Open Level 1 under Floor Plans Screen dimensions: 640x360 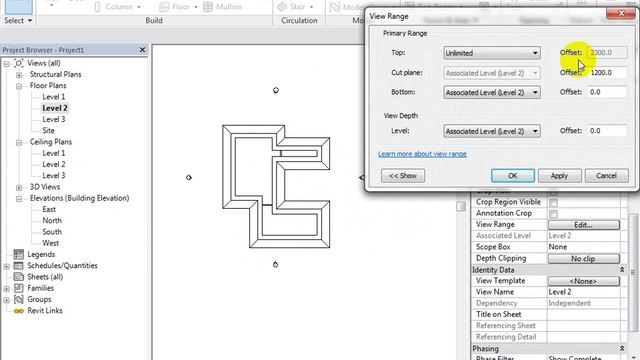[x=53, y=97]
